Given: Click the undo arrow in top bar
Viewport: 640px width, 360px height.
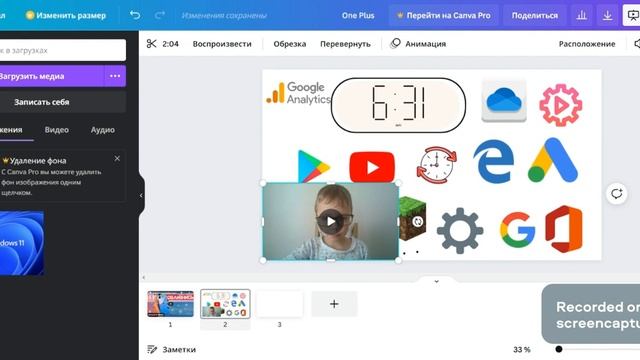Looking at the screenshot, I should (x=135, y=16).
